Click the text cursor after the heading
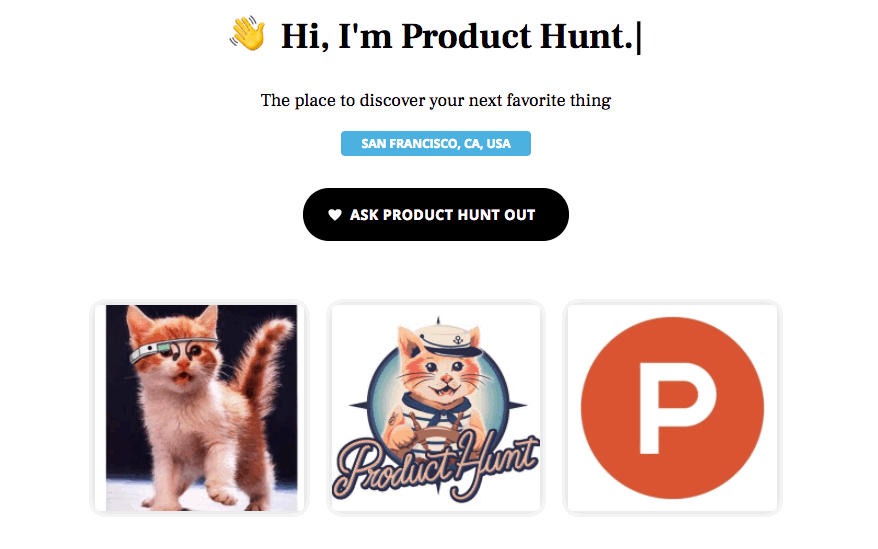The width and height of the screenshot is (878, 549). (639, 37)
